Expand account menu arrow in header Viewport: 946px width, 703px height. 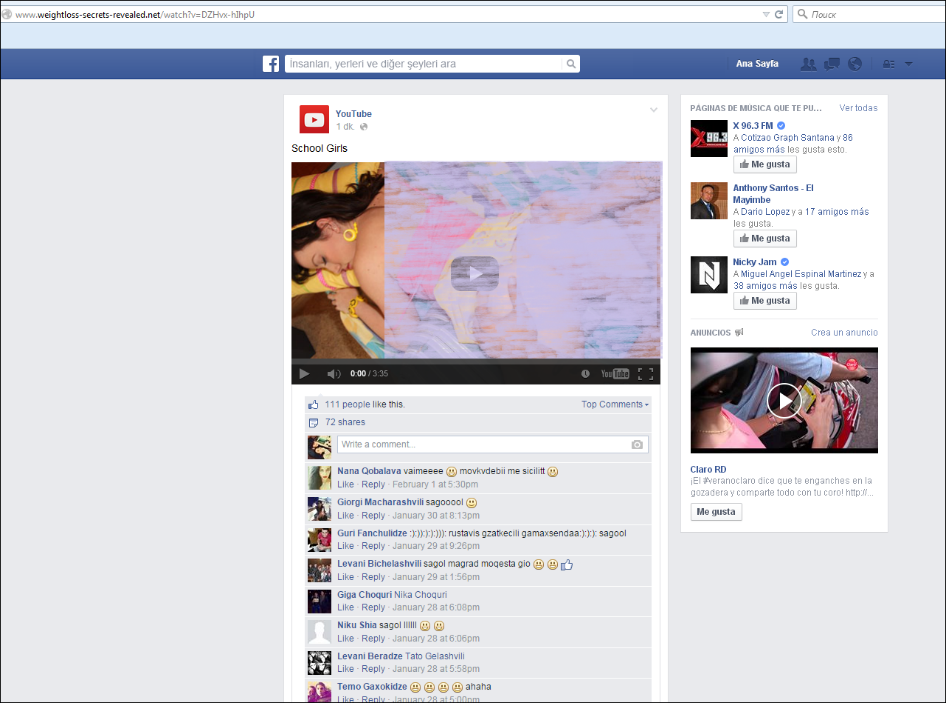tap(909, 64)
